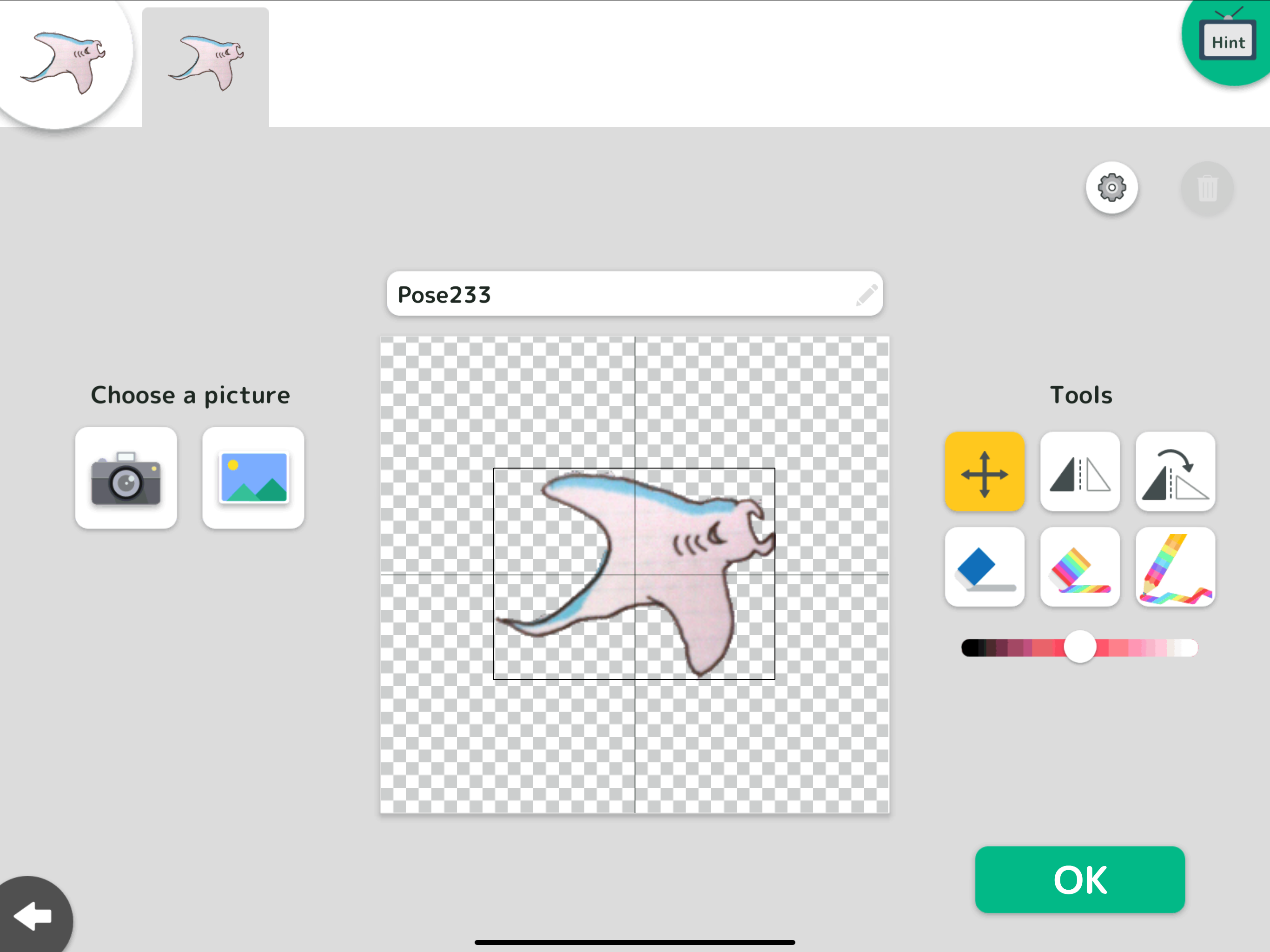The width and height of the screenshot is (1270, 952).
Task: Open the settings gear
Action: click(1111, 188)
